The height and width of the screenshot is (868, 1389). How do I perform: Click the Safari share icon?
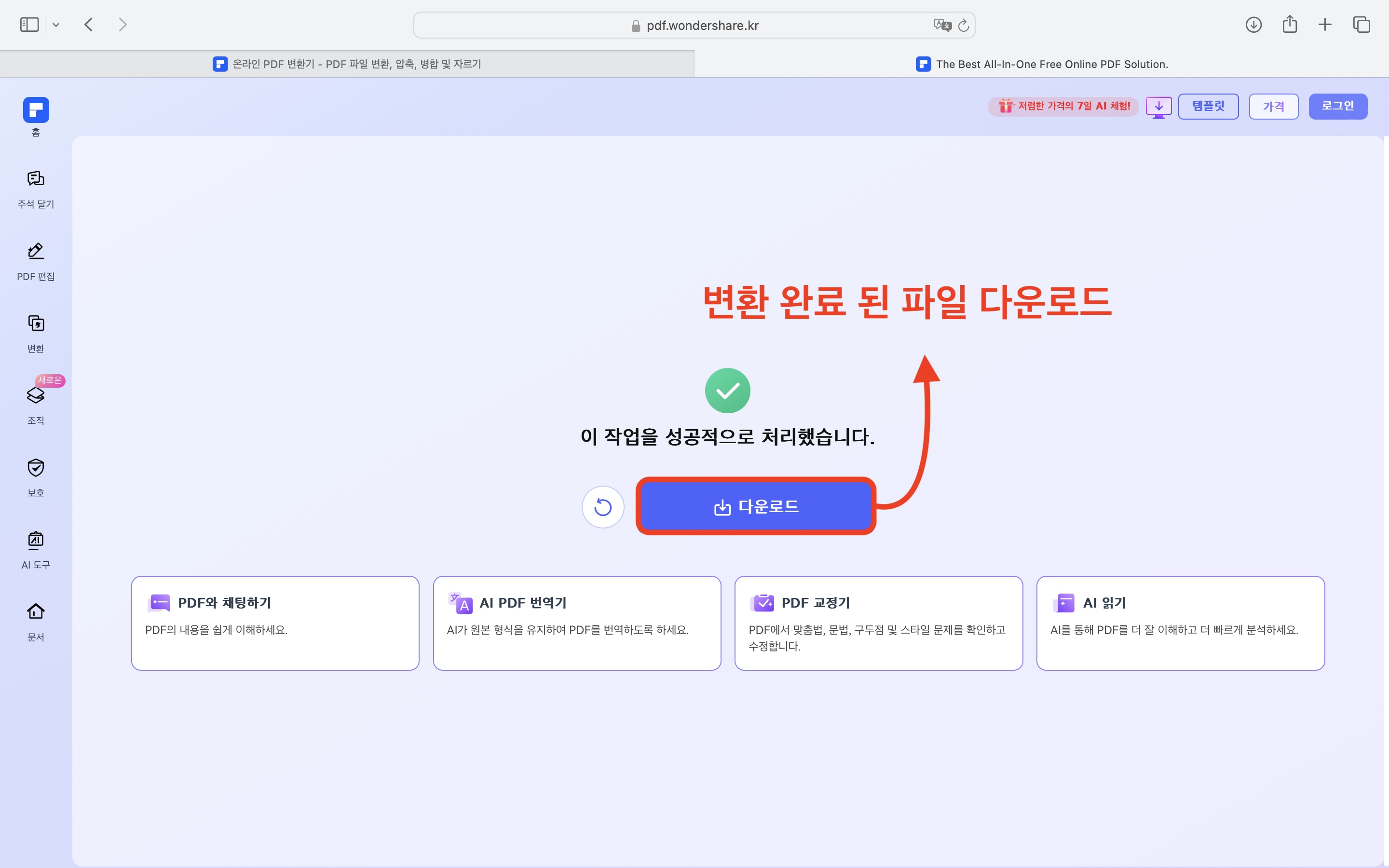1289,24
